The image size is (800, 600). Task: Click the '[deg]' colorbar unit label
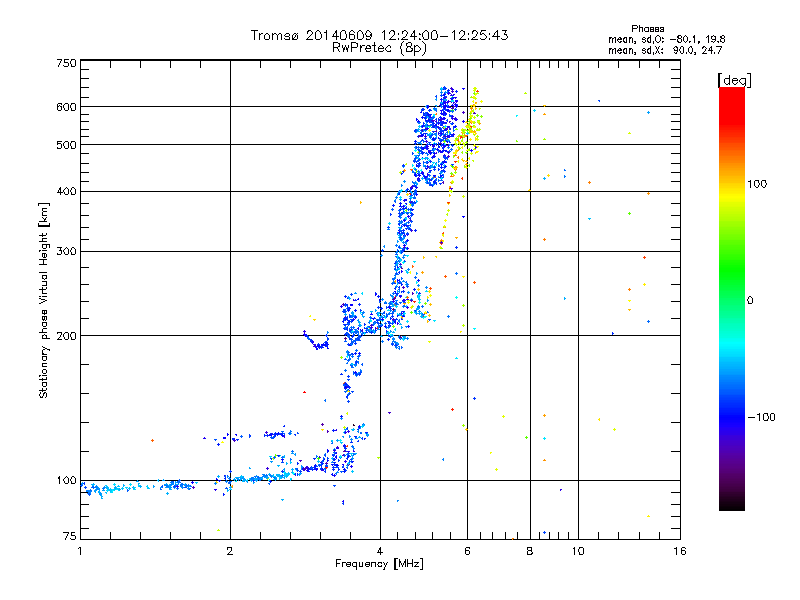[x=734, y=80]
